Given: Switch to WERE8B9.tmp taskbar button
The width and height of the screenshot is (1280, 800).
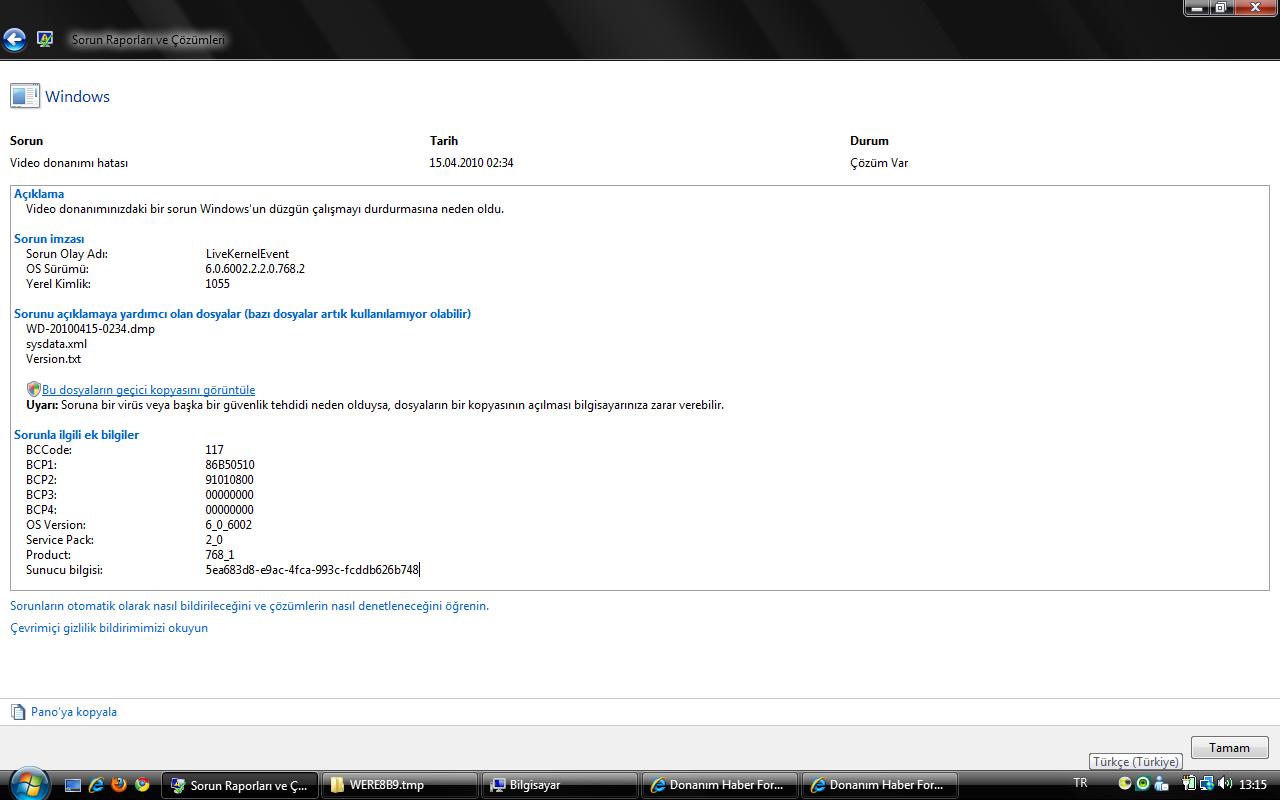Looking at the screenshot, I should [399, 785].
